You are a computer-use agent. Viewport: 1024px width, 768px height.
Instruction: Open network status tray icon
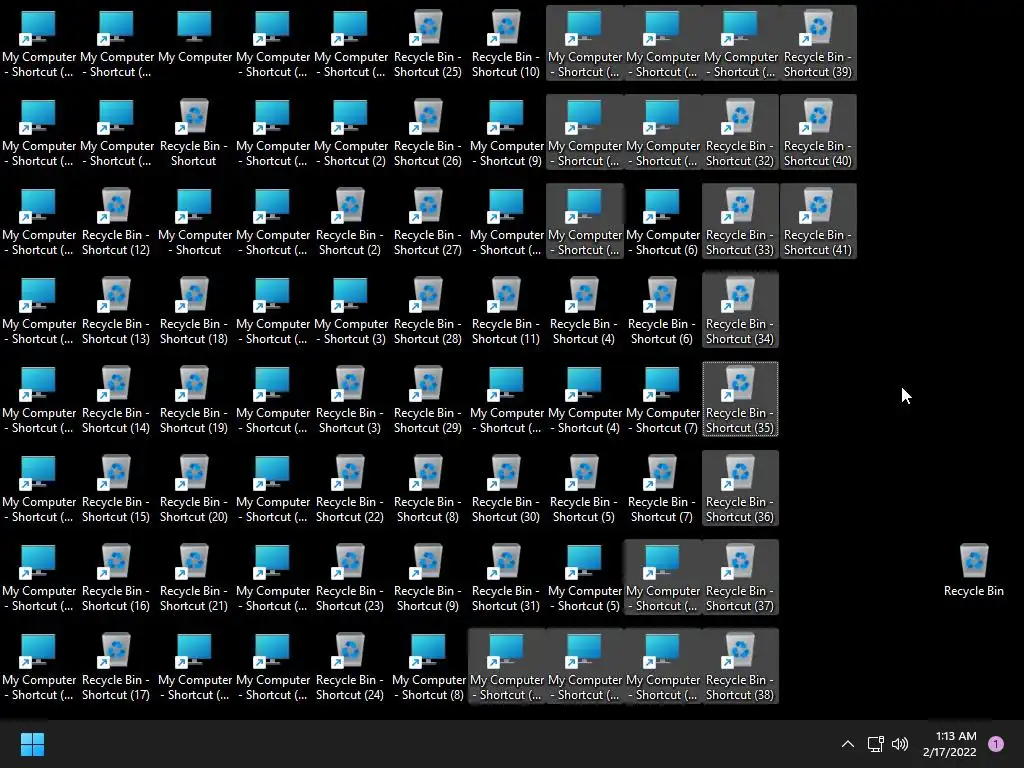point(876,744)
